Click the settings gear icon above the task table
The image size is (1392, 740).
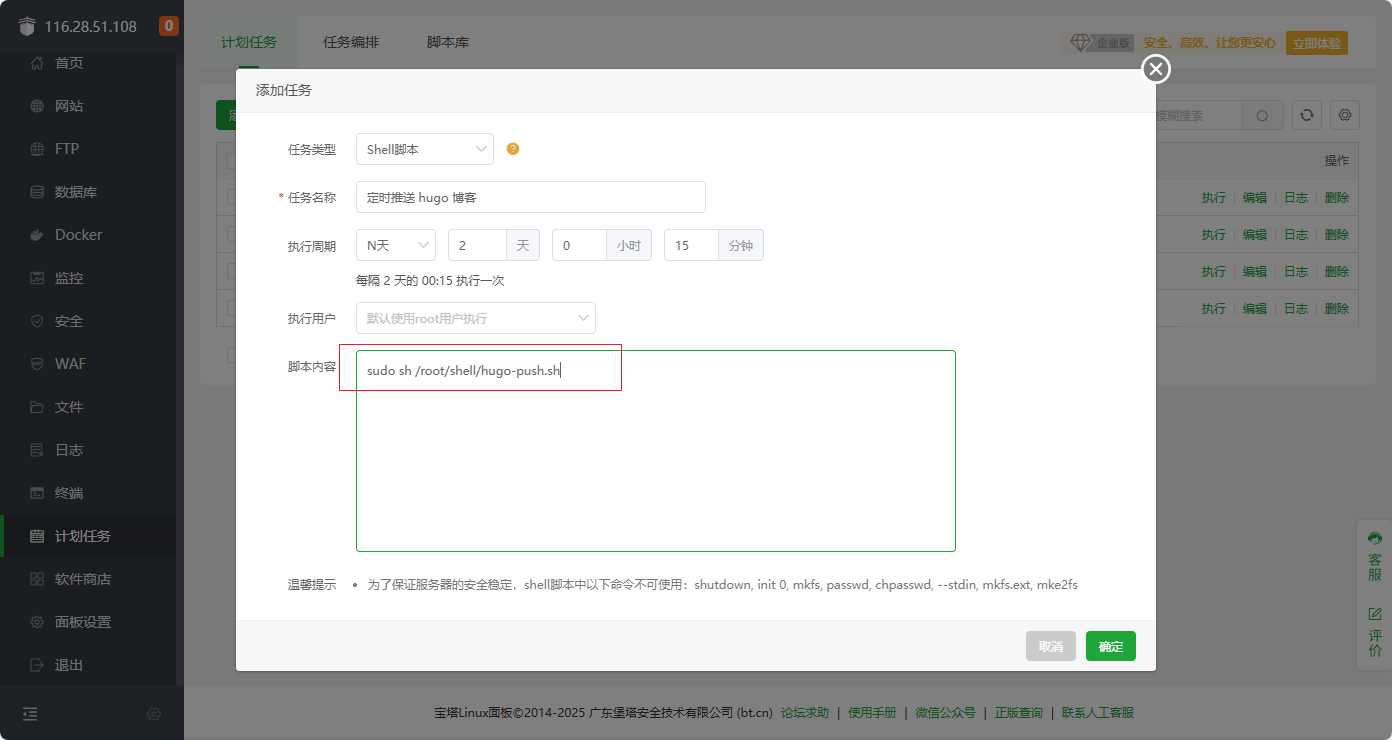click(1345, 115)
